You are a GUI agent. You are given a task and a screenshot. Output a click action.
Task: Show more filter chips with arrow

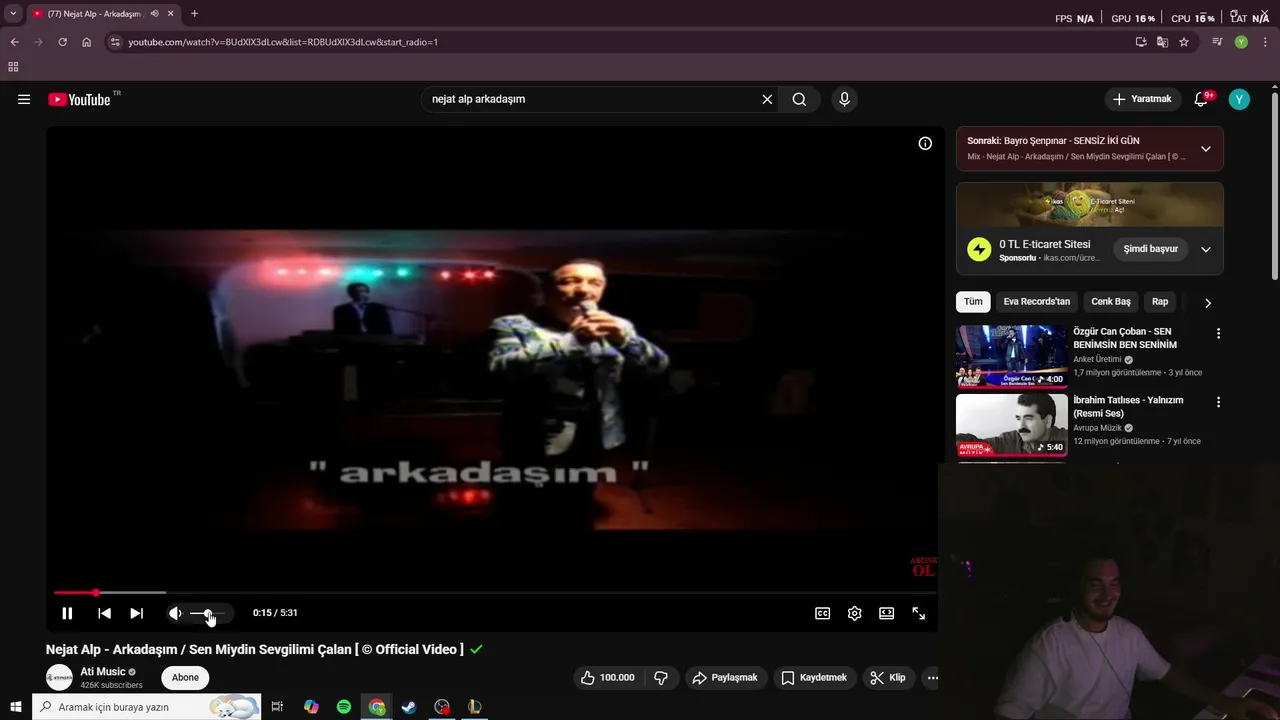coord(1207,303)
